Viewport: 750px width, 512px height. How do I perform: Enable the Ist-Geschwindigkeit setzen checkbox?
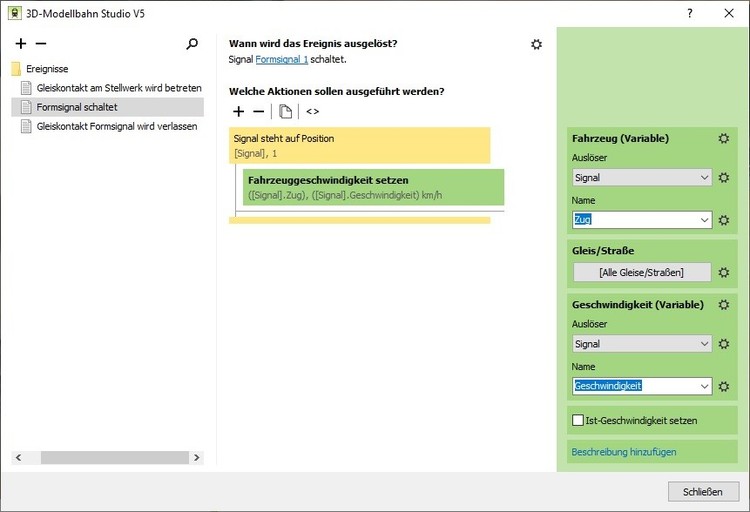click(x=578, y=421)
